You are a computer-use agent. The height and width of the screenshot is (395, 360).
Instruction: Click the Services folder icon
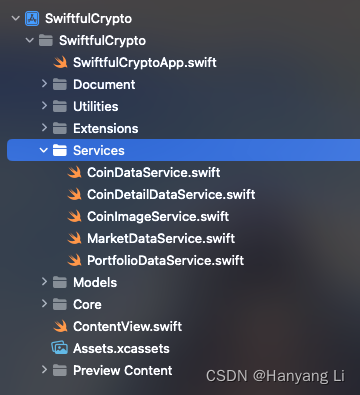(x=60, y=151)
